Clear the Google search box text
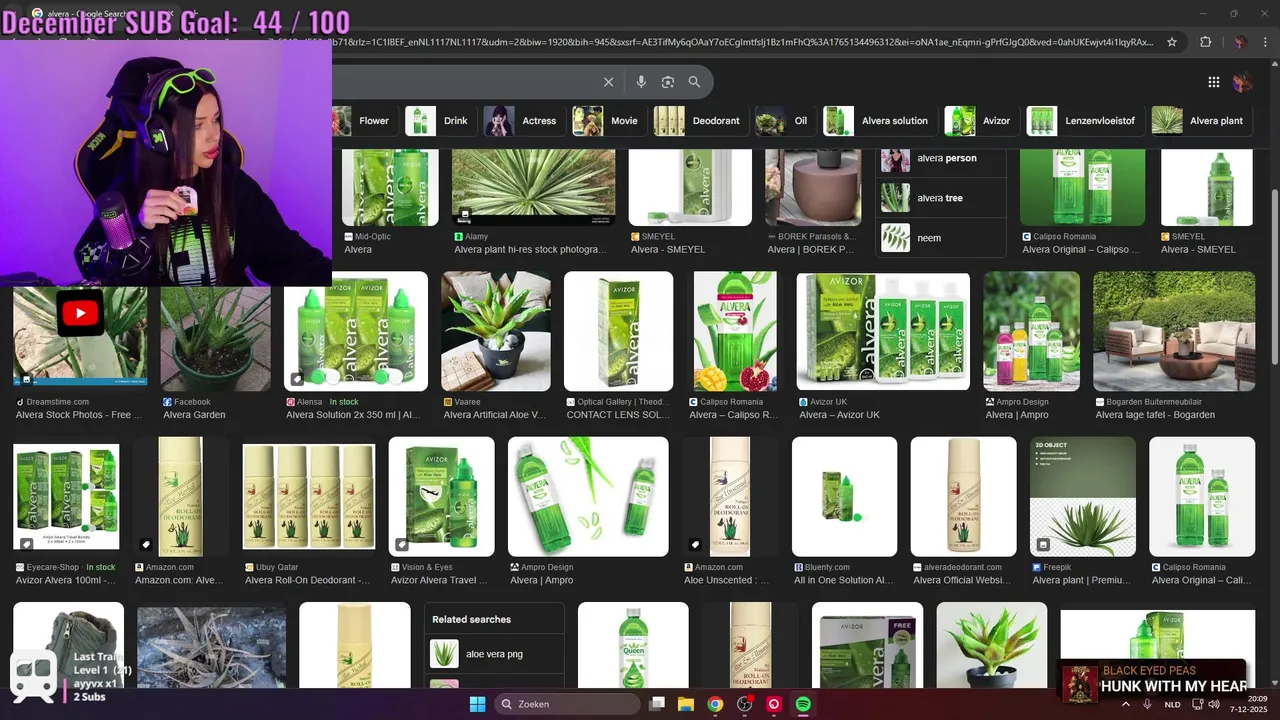Viewport: 1280px width, 720px height. [608, 82]
